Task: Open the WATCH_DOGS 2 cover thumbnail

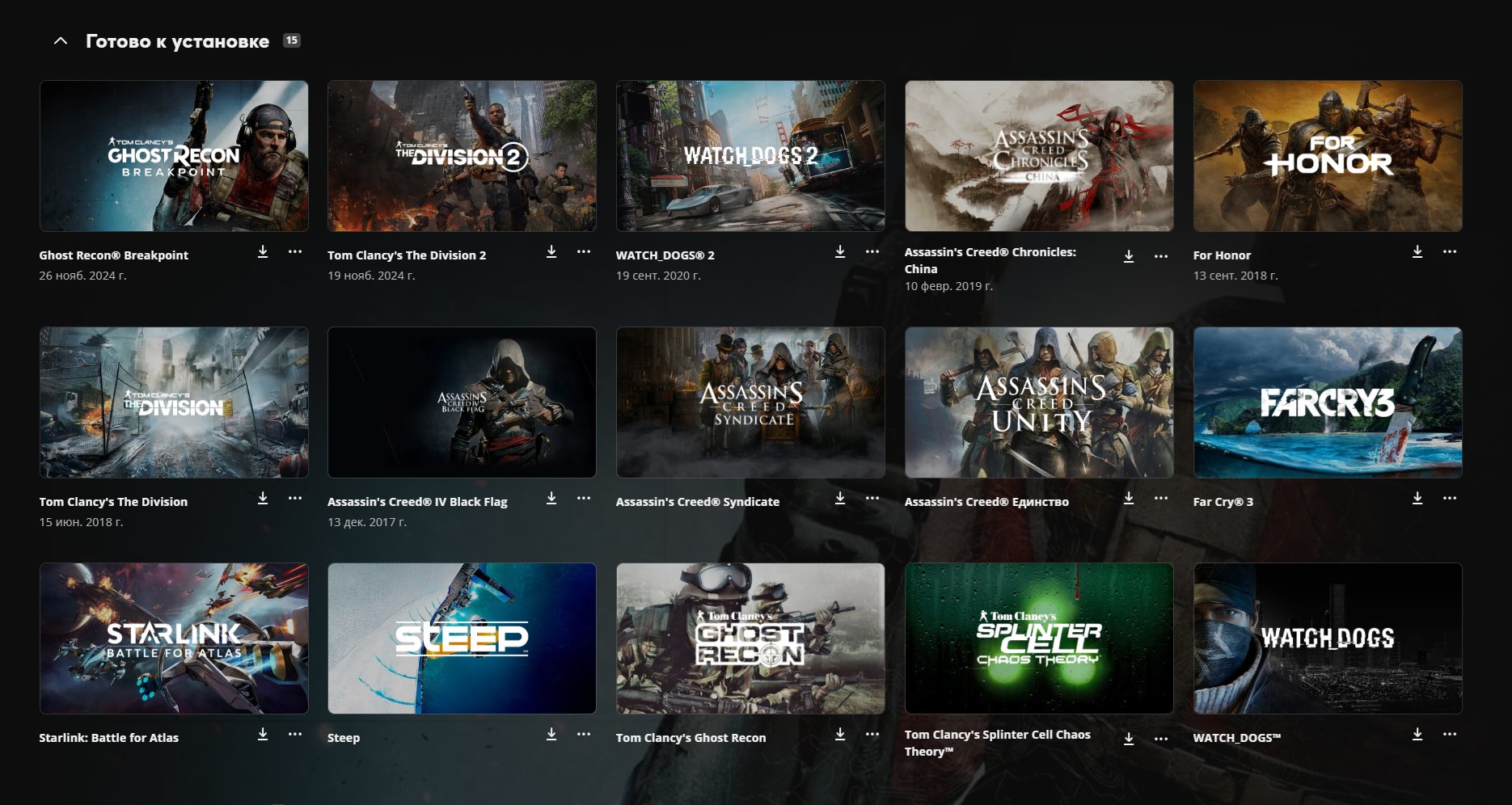Action: point(750,156)
